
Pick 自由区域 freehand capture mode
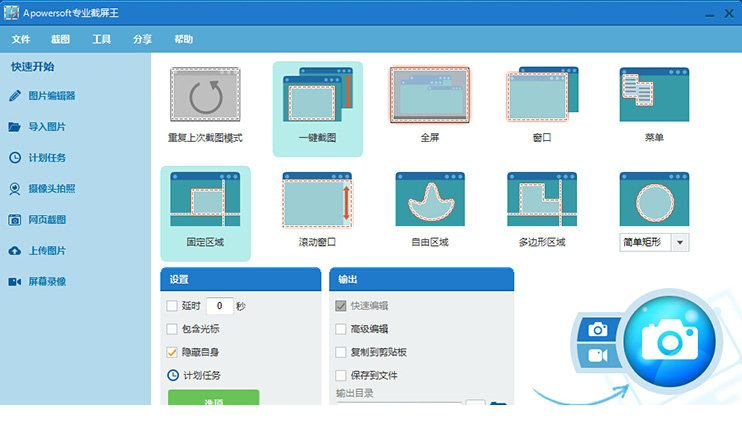[430, 210]
